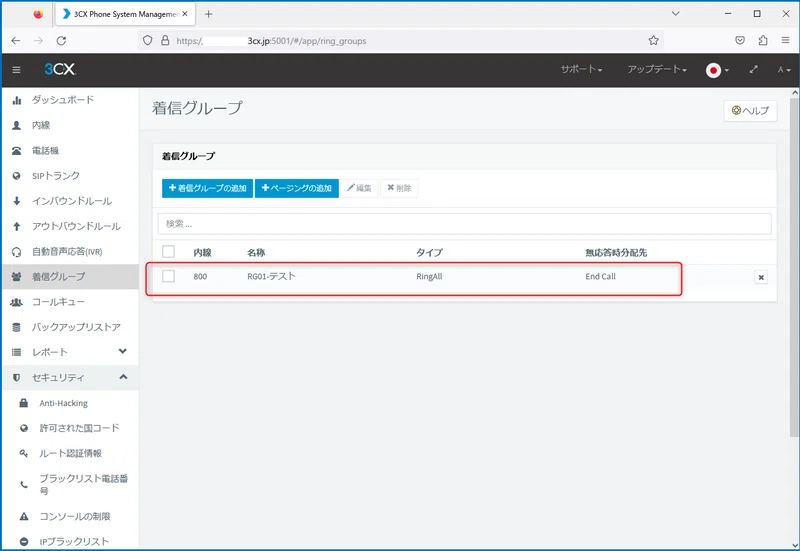
Task: Focus the 検索 search field
Action: pos(464,224)
